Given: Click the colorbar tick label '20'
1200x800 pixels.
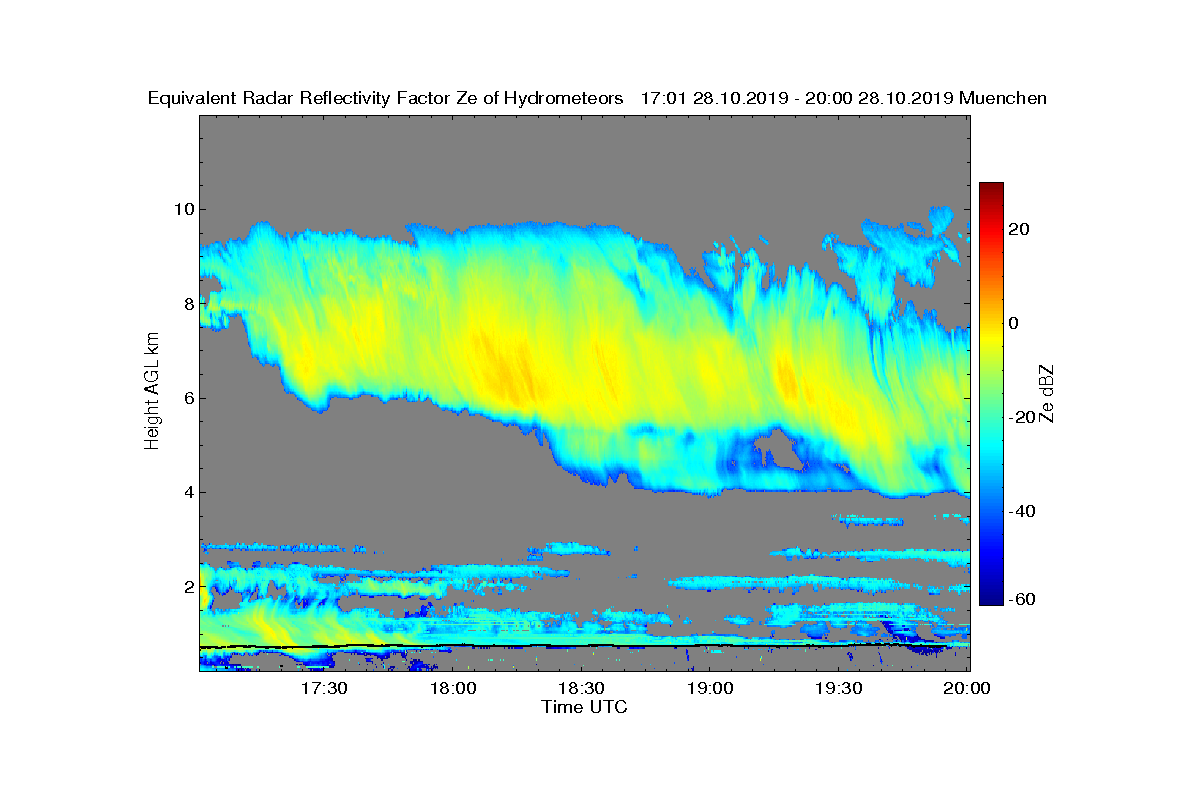Looking at the screenshot, I should click(x=1019, y=229).
